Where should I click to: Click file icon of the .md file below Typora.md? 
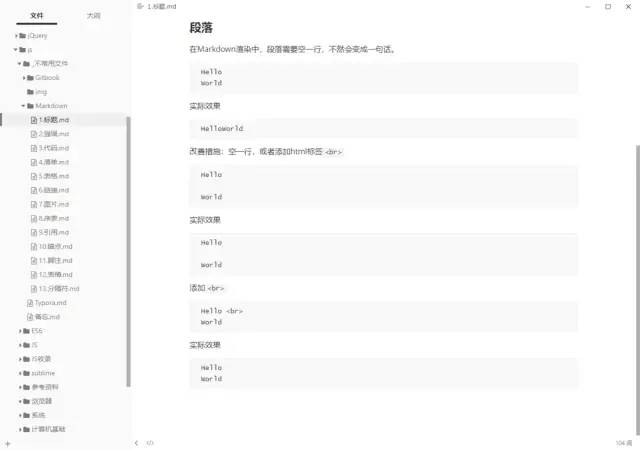point(30,317)
